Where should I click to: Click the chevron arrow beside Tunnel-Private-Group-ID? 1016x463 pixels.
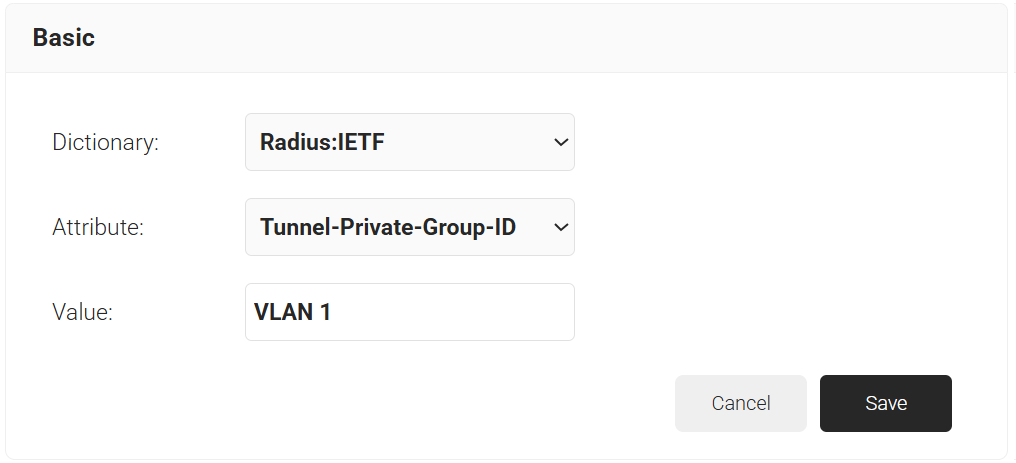click(560, 227)
